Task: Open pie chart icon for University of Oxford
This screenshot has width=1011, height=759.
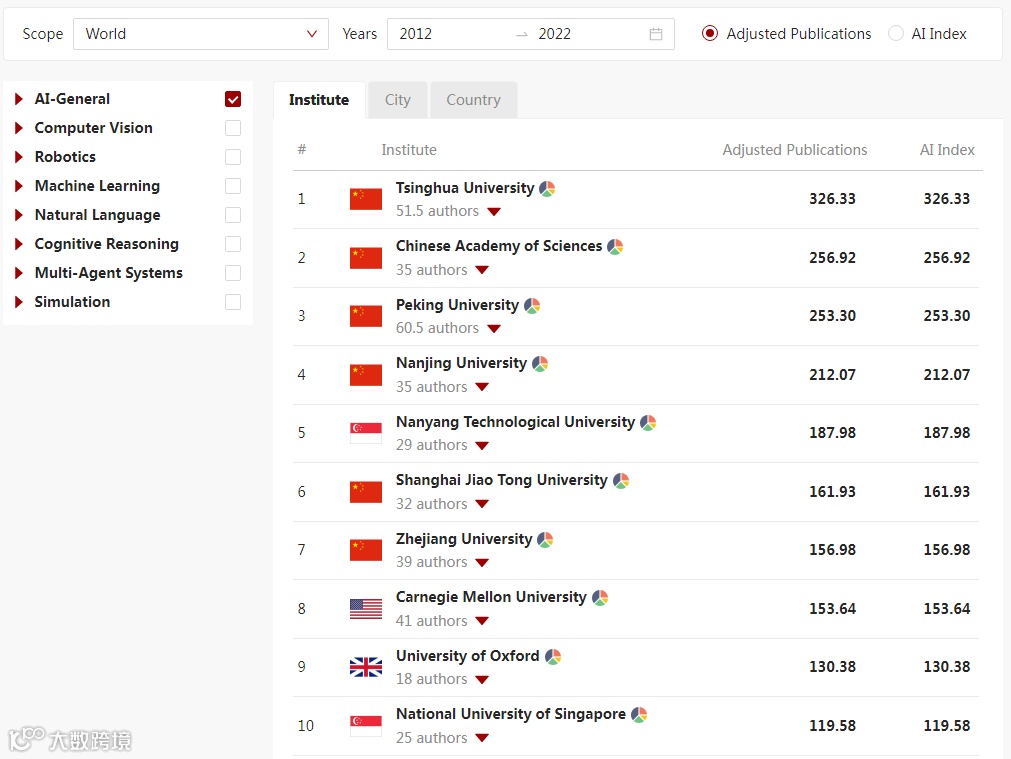Action: 553,656
